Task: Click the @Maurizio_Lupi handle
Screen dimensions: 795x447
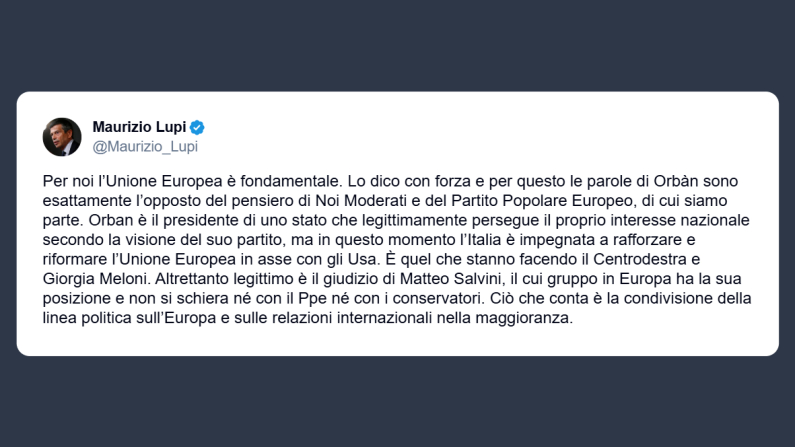Action: [x=145, y=146]
